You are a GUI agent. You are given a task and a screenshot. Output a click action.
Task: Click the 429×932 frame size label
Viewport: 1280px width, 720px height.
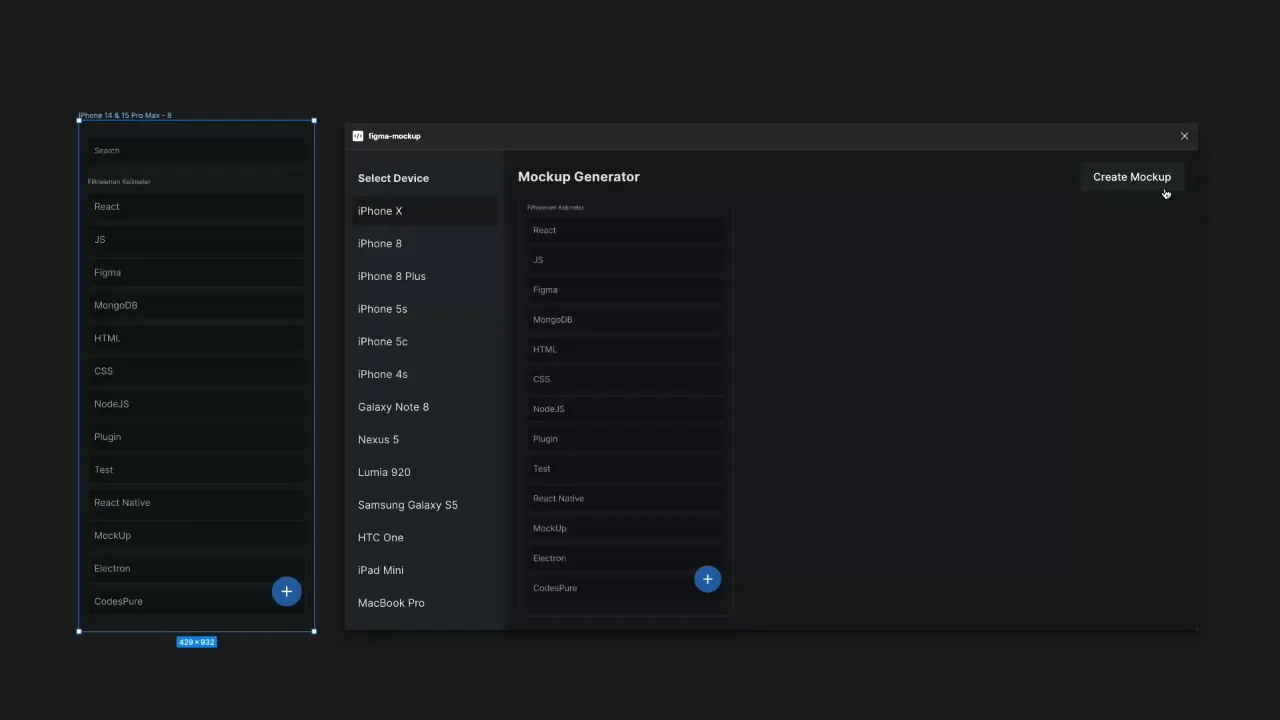tap(196, 642)
